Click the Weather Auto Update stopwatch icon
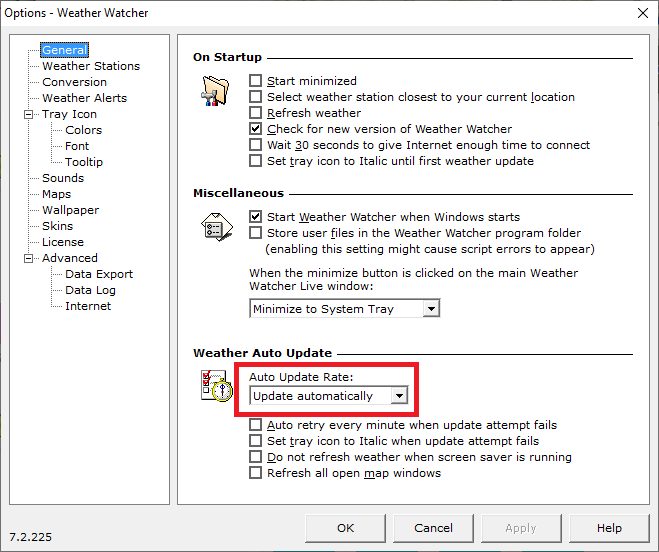 pos(216,386)
